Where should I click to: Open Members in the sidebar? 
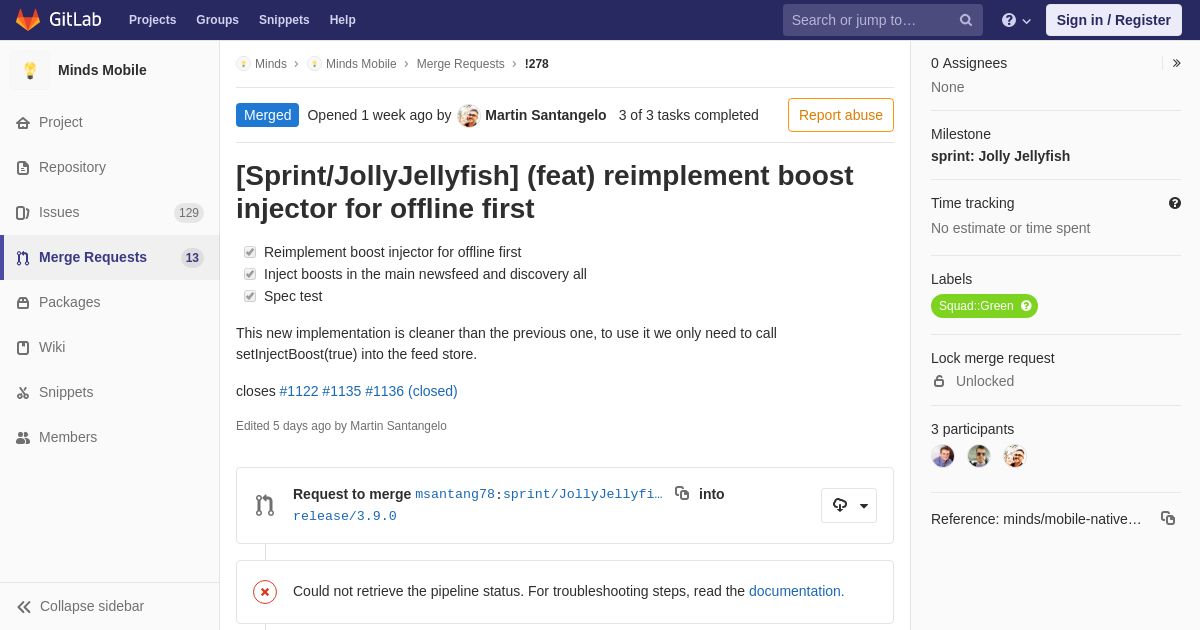(x=110, y=438)
